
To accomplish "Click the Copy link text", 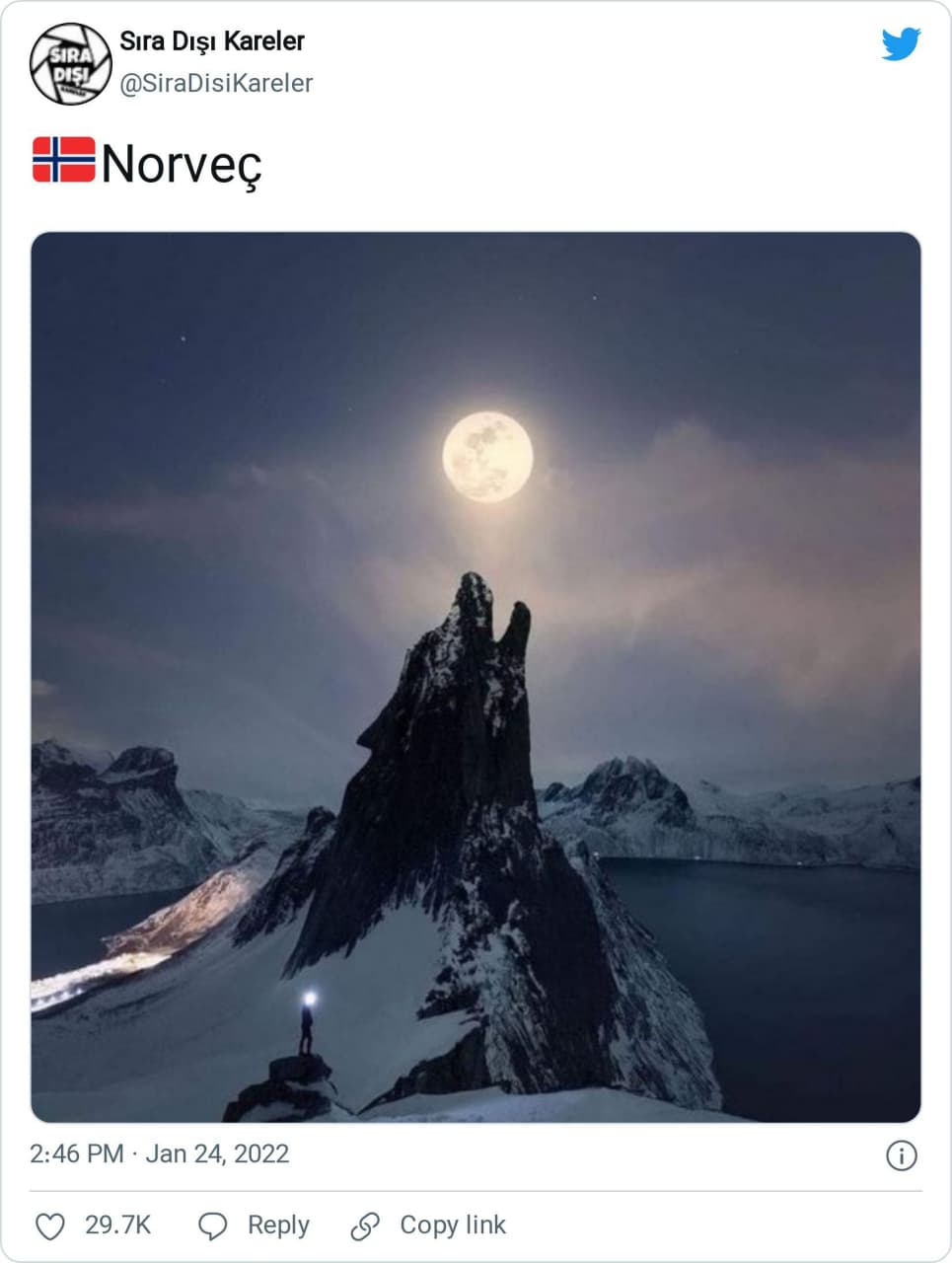I will tap(453, 1226).
